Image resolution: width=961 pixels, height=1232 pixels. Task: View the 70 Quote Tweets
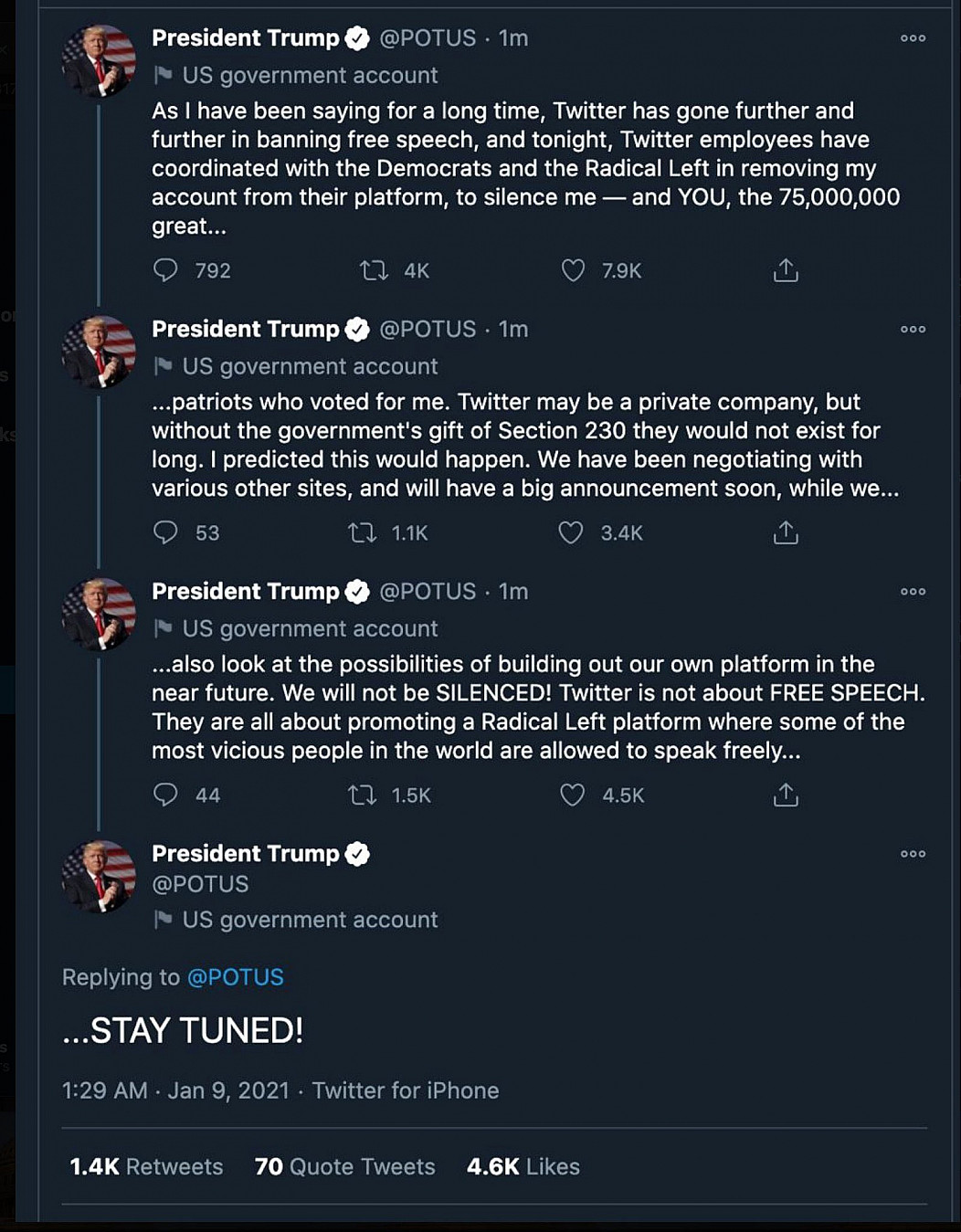click(x=344, y=1166)
